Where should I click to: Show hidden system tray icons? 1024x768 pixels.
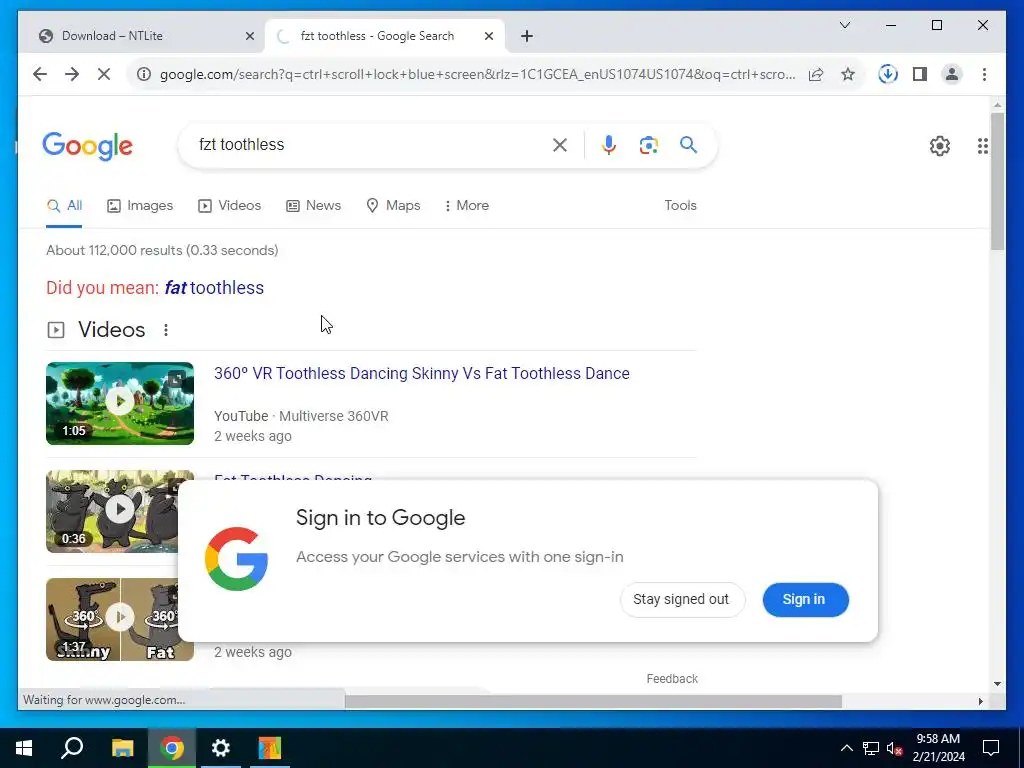[x=846, y=748]
